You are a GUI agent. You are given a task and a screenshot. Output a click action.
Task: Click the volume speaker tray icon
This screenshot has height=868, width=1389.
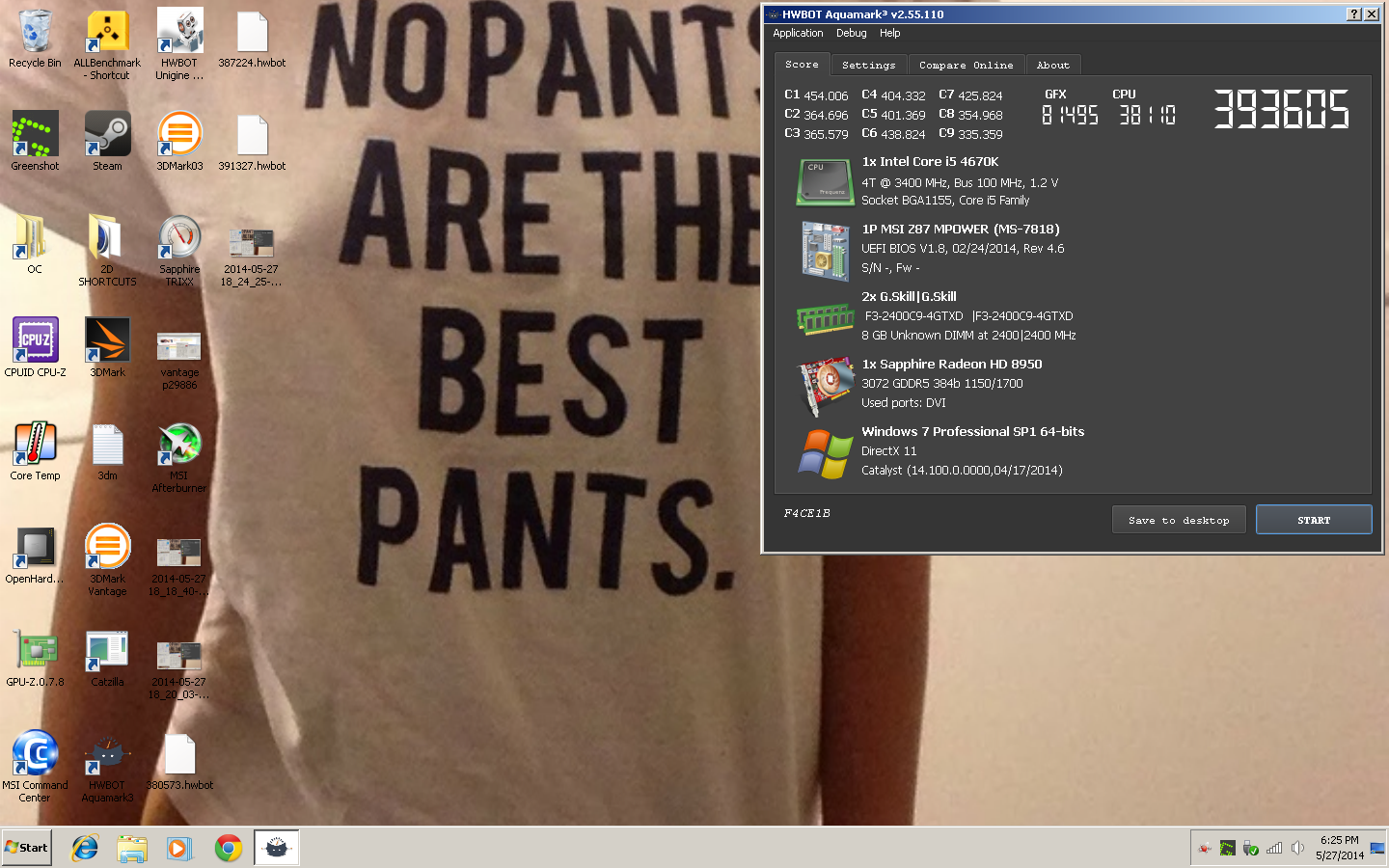pyautogui.click(x=1298, y=848)
